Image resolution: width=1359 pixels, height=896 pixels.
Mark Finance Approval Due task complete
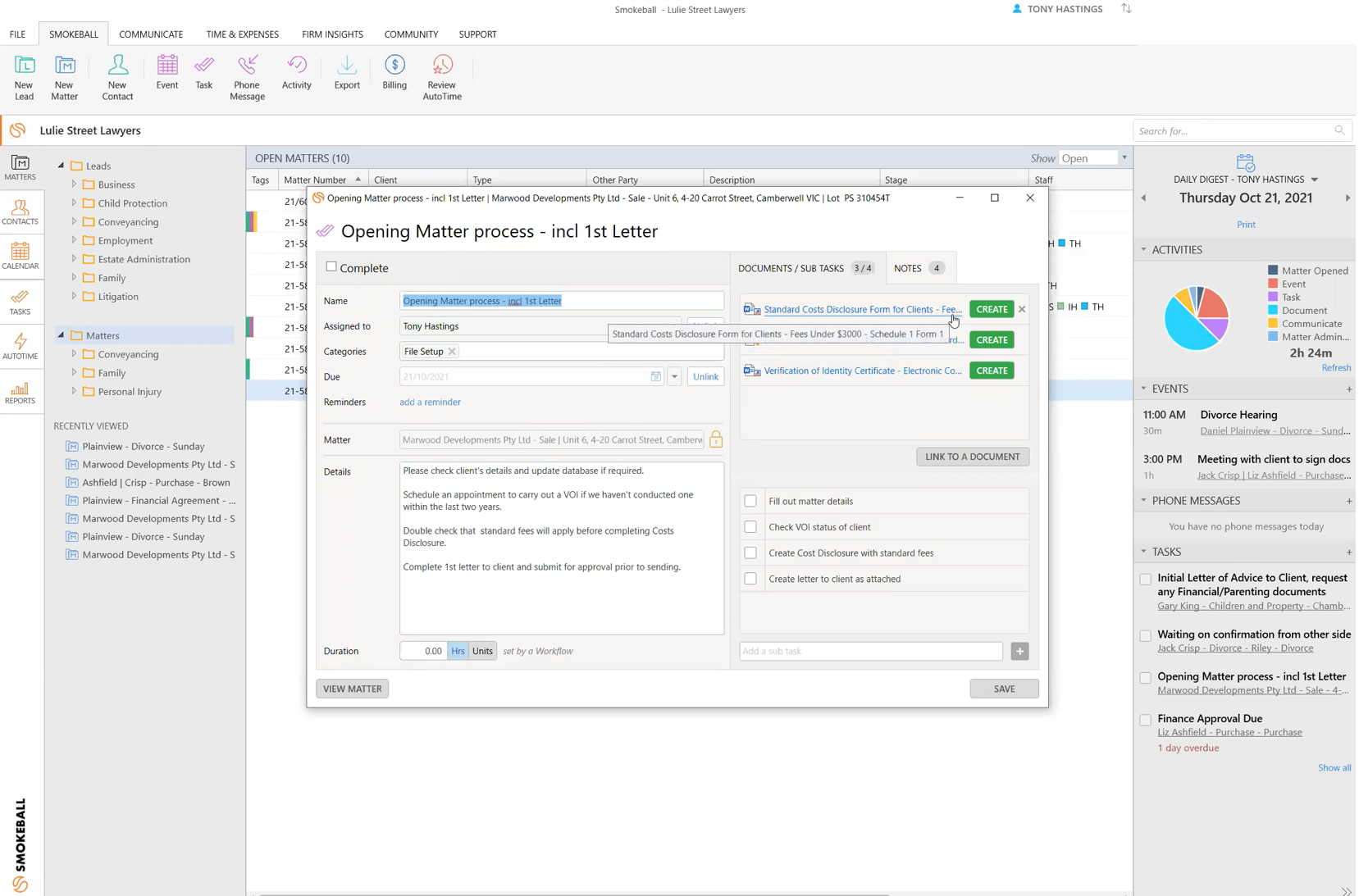1146,720
